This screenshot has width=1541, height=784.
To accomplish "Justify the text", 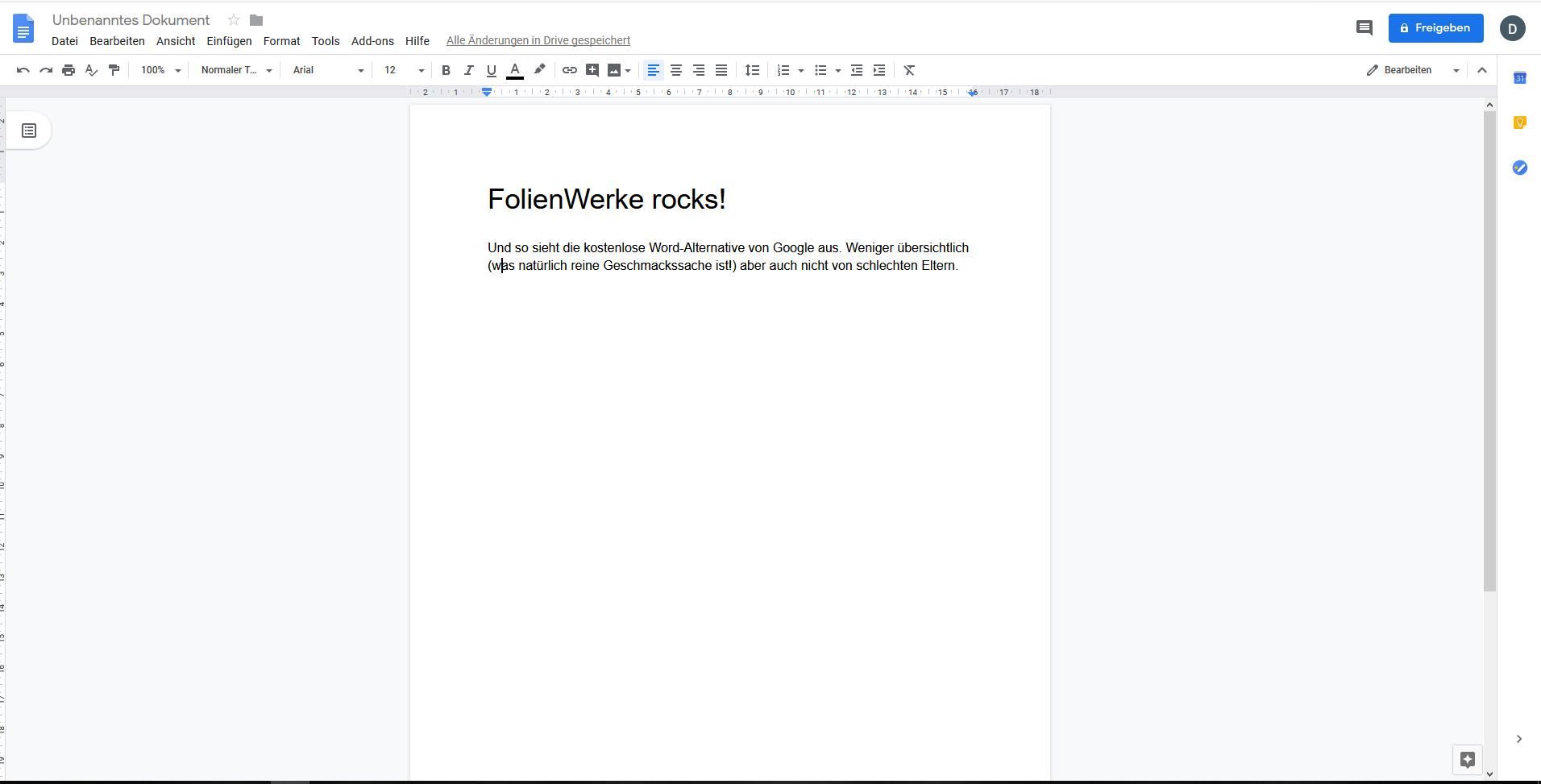I will pos(721,70).
